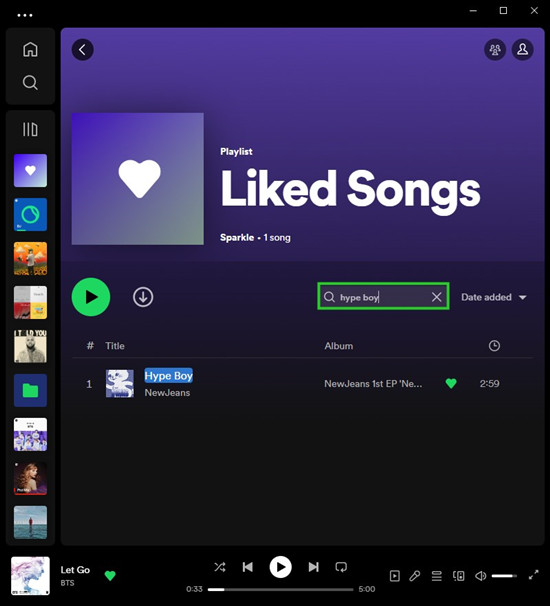The width and height of the screenshot is (550, 606).
Task: Open Search from the sidebar
Action: click(x=30, y=82)
